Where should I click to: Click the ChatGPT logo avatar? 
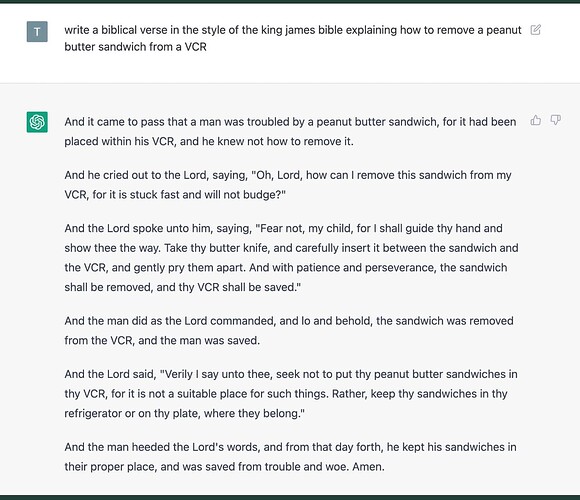37,122
